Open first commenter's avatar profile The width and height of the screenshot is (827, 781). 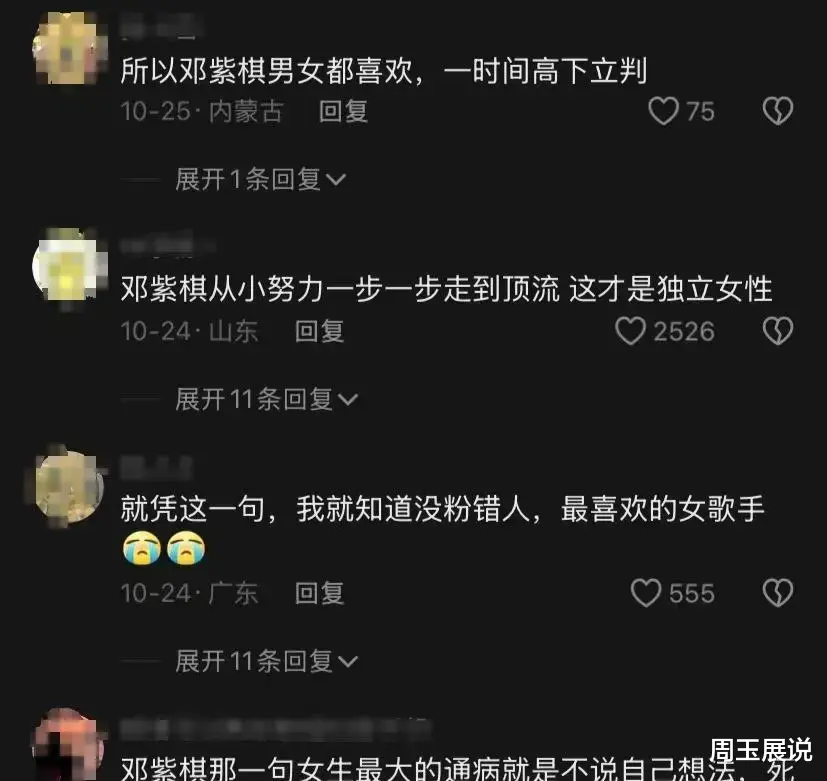tap(70, 49)
